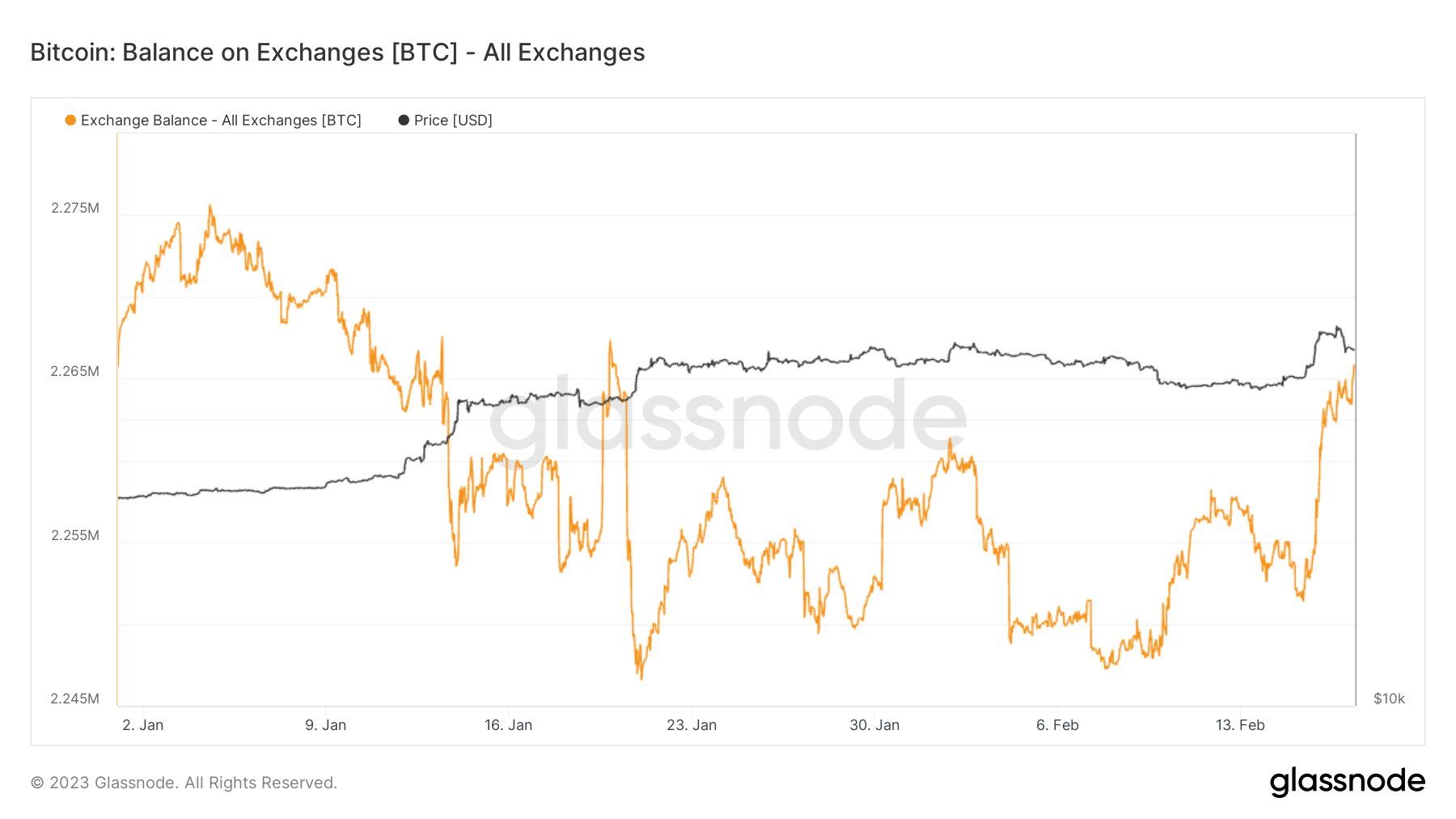The image size is (1456, 819).
Task: Click the 2.245M y-axis label
Action: [x=75, y=699]
